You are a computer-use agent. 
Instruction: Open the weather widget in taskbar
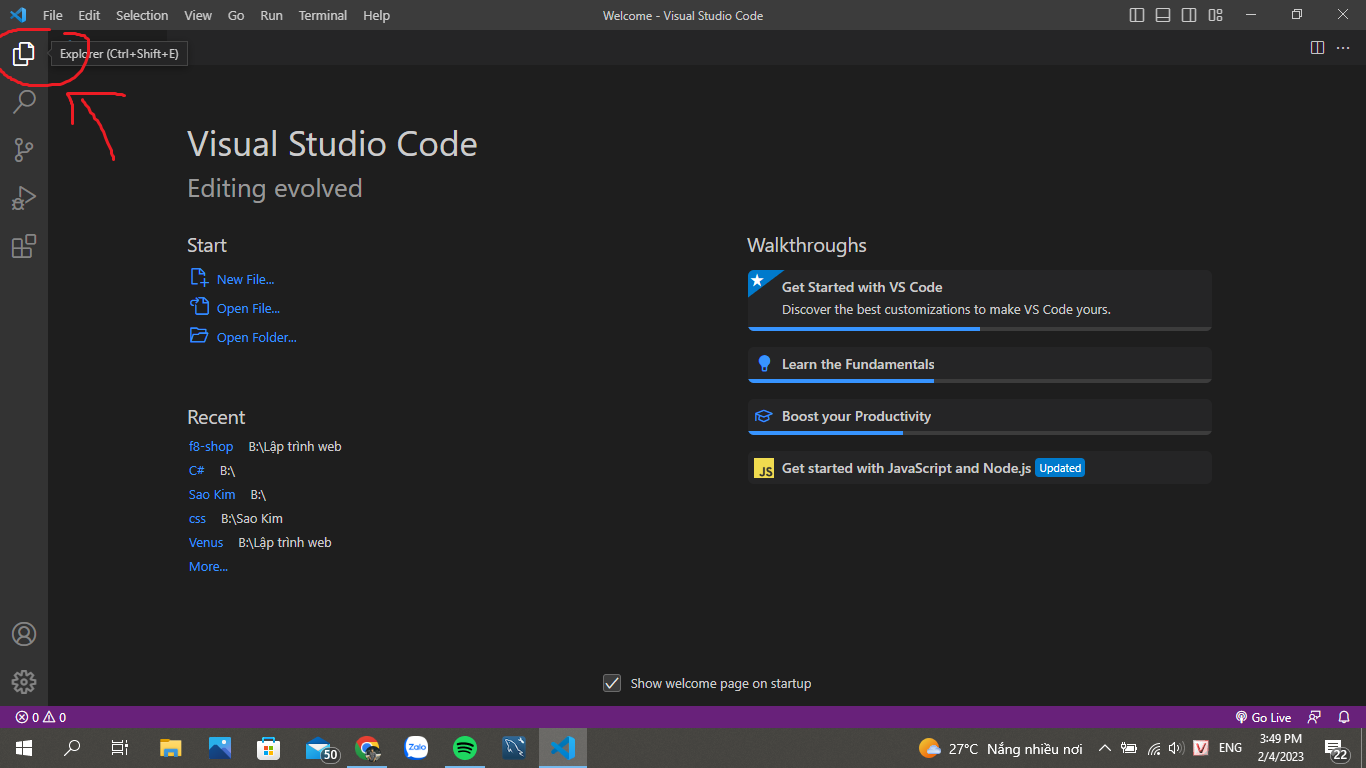(x=1001, y=748)
